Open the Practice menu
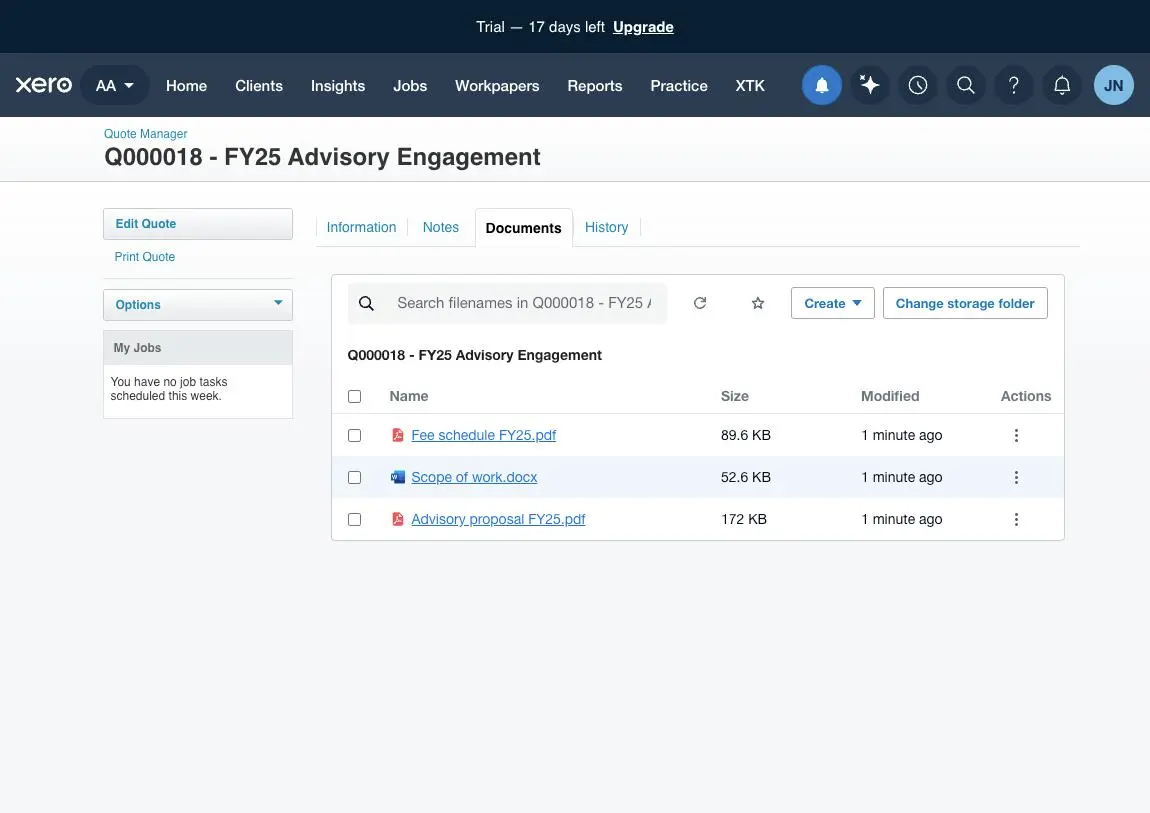1150x813 pixels. (679, 86)
